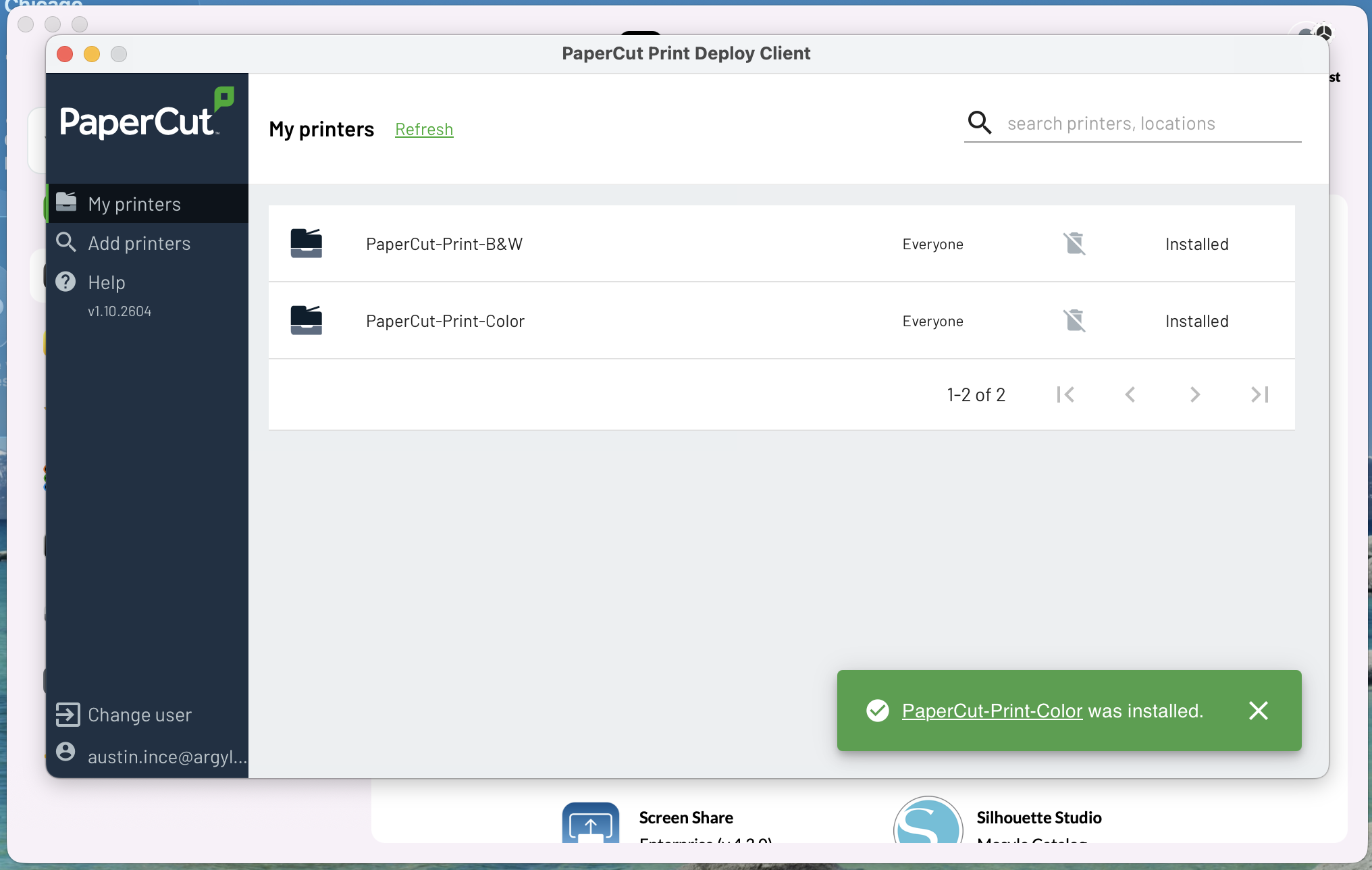
Task: Uninstall the PaperCut-Print-Color printer via its trash icon
Action: tap(1074, 321)
